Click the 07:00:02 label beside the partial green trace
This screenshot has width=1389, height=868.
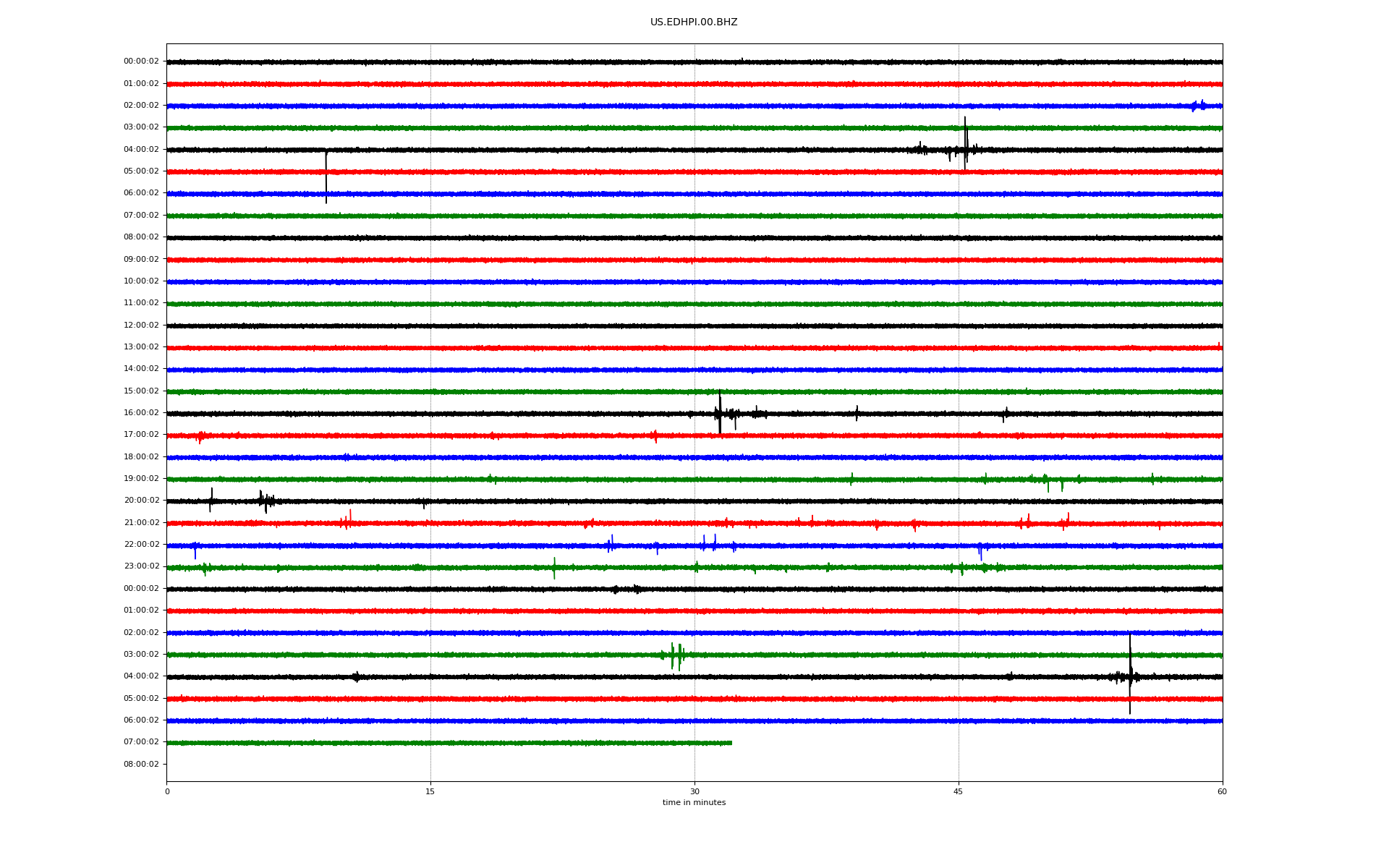point(141,742)
